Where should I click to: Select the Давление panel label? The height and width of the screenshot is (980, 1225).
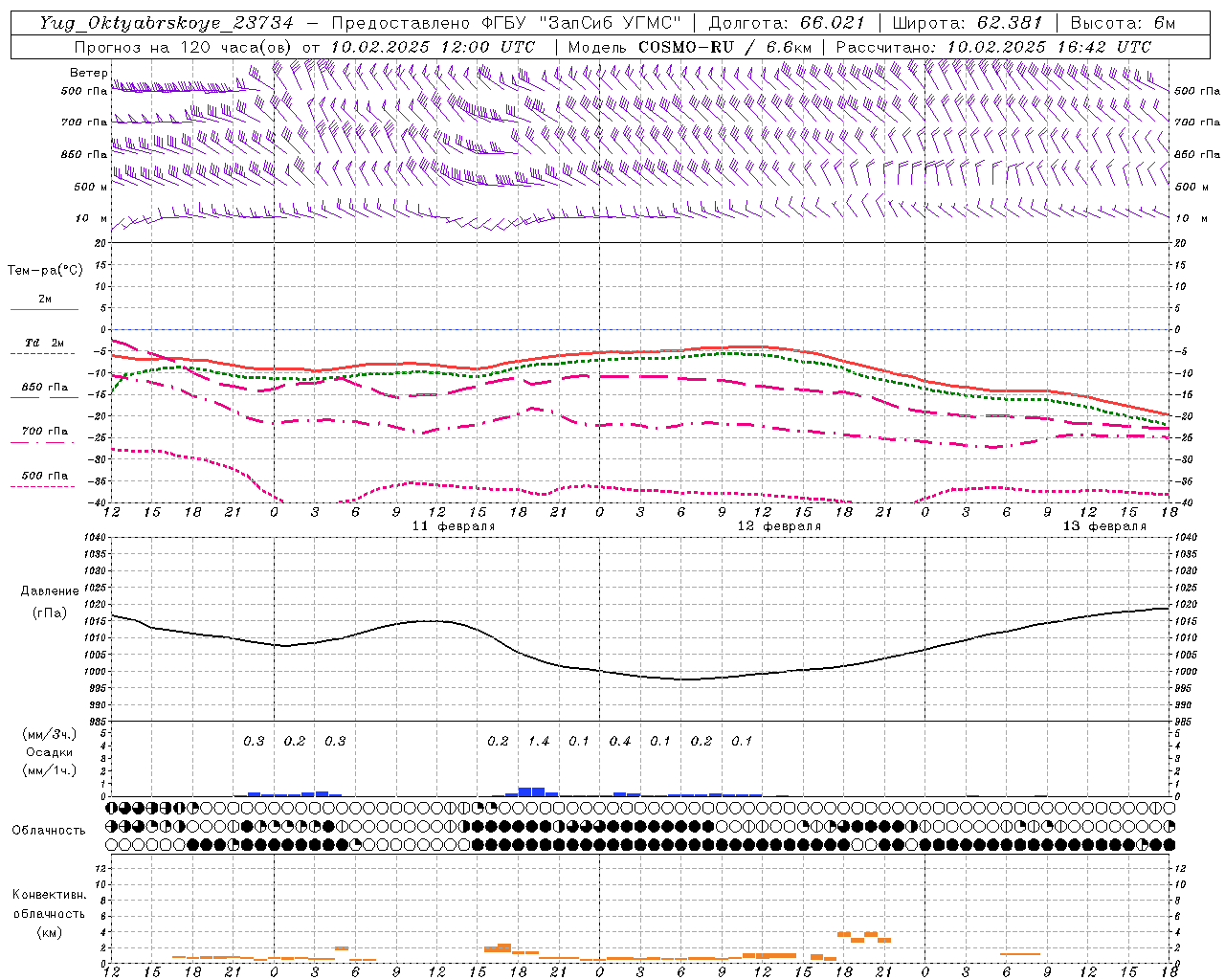click(50, 591)
